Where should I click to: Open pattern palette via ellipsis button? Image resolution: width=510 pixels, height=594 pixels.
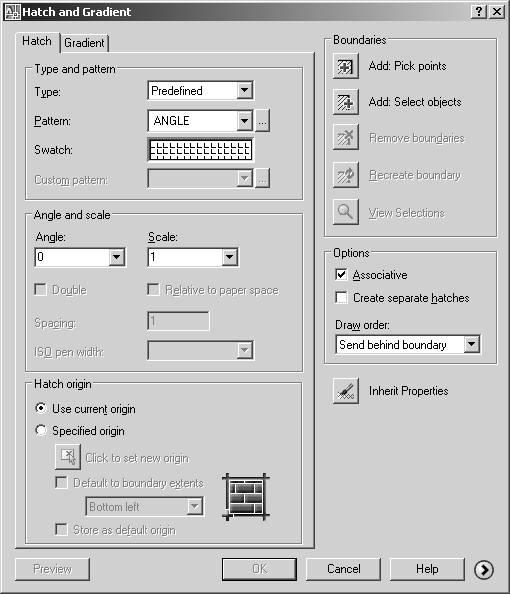(262, 121)
